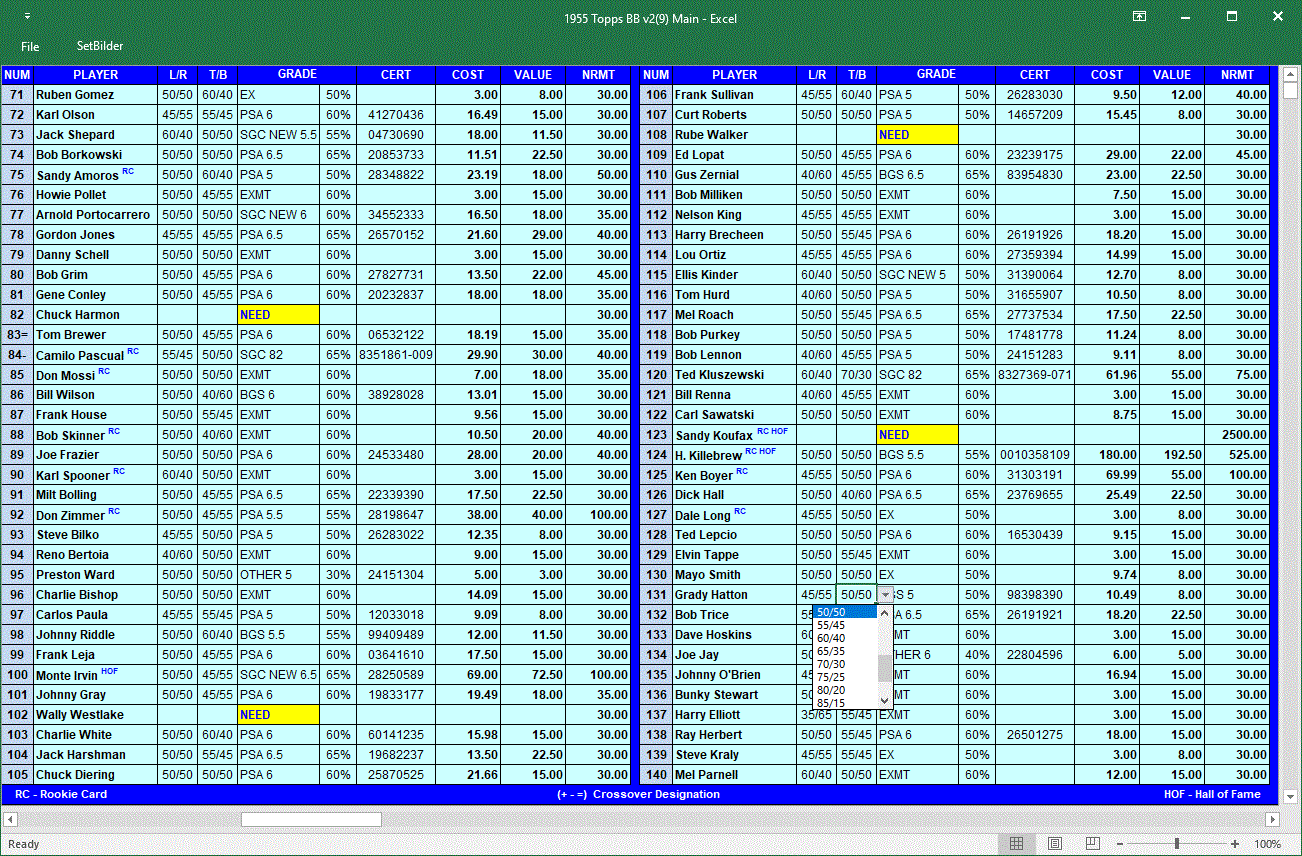Select the 61.96 cost for Ted Kluszewski
The height and width of the screenshot is (856, 1302).
(x=1107, y=375)
